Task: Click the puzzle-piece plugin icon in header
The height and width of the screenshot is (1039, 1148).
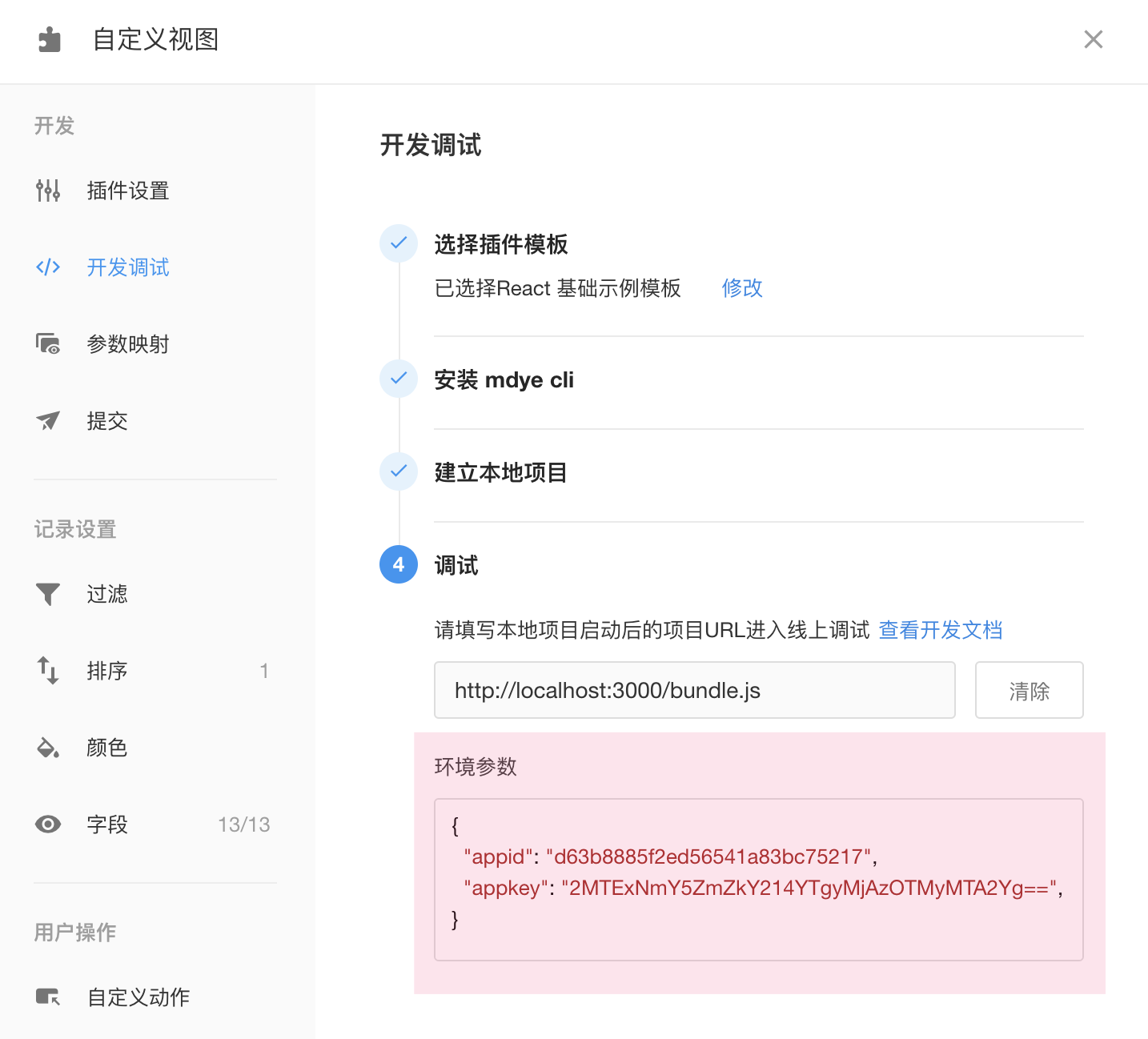Action: point(50,39)
